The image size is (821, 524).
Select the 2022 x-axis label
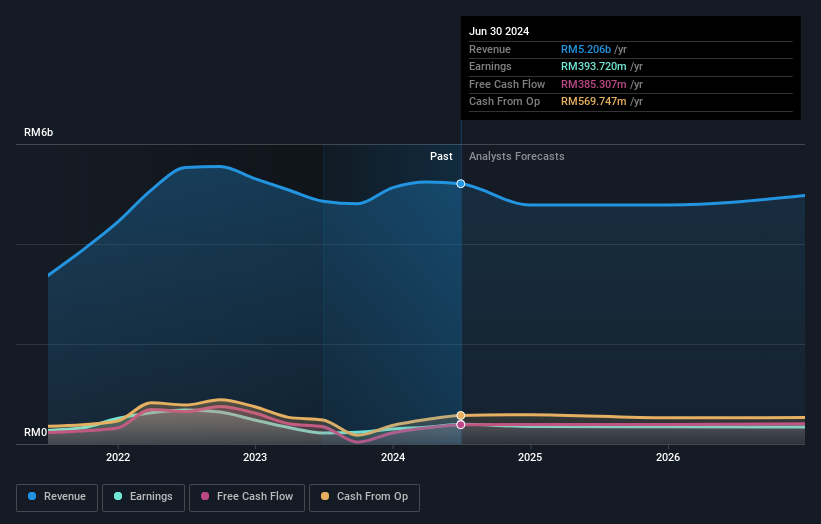coord(118,458)
